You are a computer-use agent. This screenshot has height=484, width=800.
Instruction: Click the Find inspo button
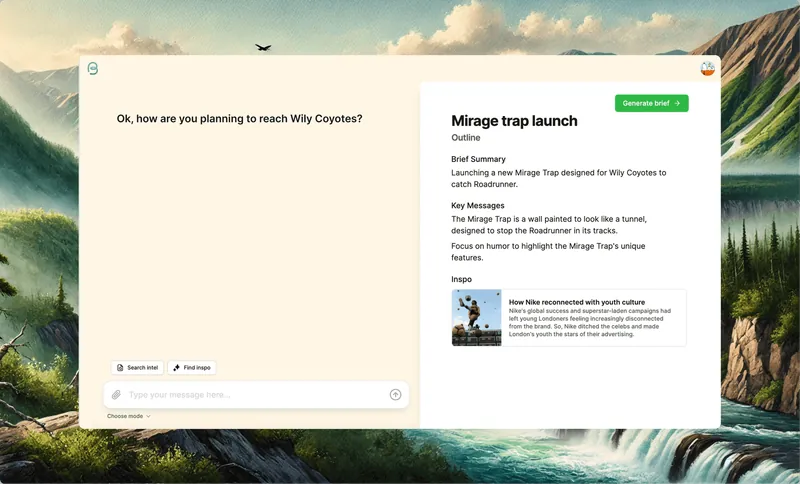(x=192, y=368)
